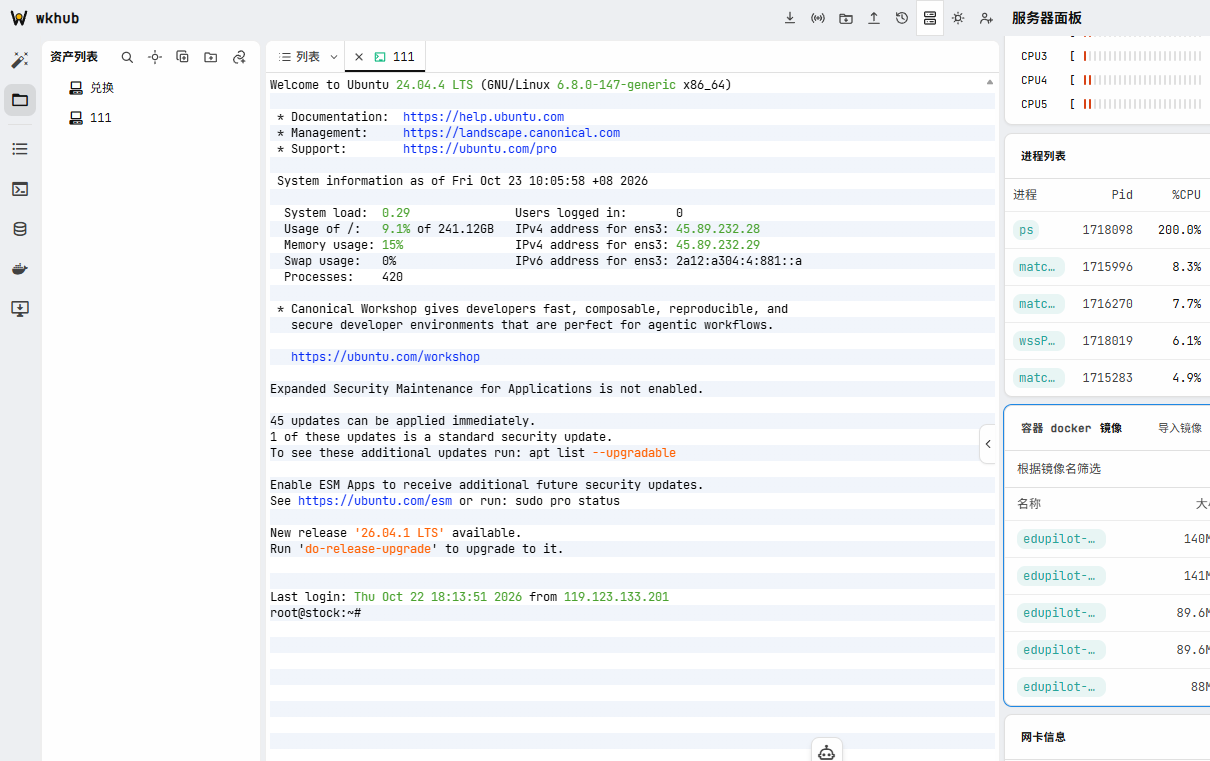Click the new folder icon in asset panel
This screenshot has height=761, width=1210.
[x=211, y=58]
